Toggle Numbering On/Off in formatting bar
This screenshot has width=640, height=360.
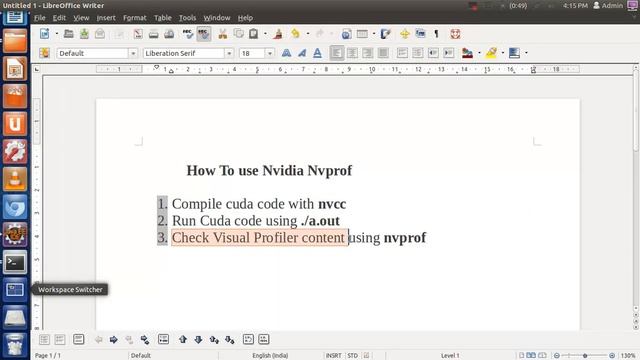(402, 53)
